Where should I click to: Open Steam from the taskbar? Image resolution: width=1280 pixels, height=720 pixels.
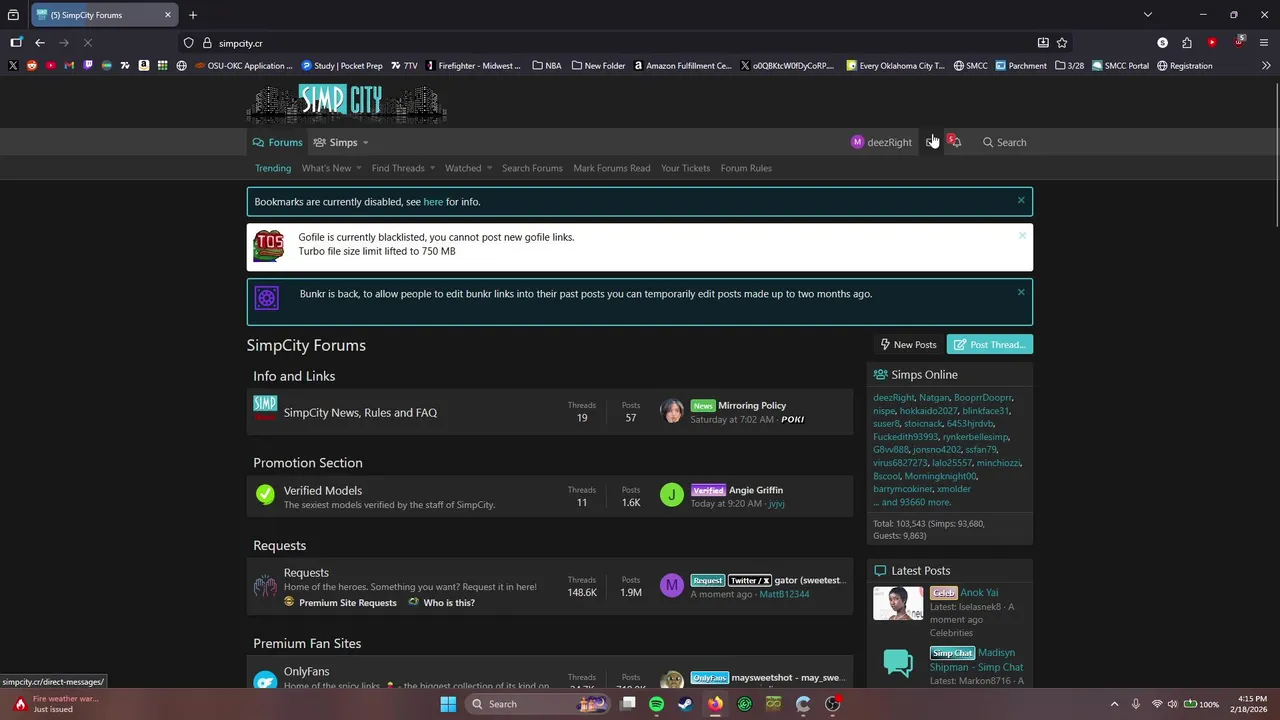tap(685, 704)
